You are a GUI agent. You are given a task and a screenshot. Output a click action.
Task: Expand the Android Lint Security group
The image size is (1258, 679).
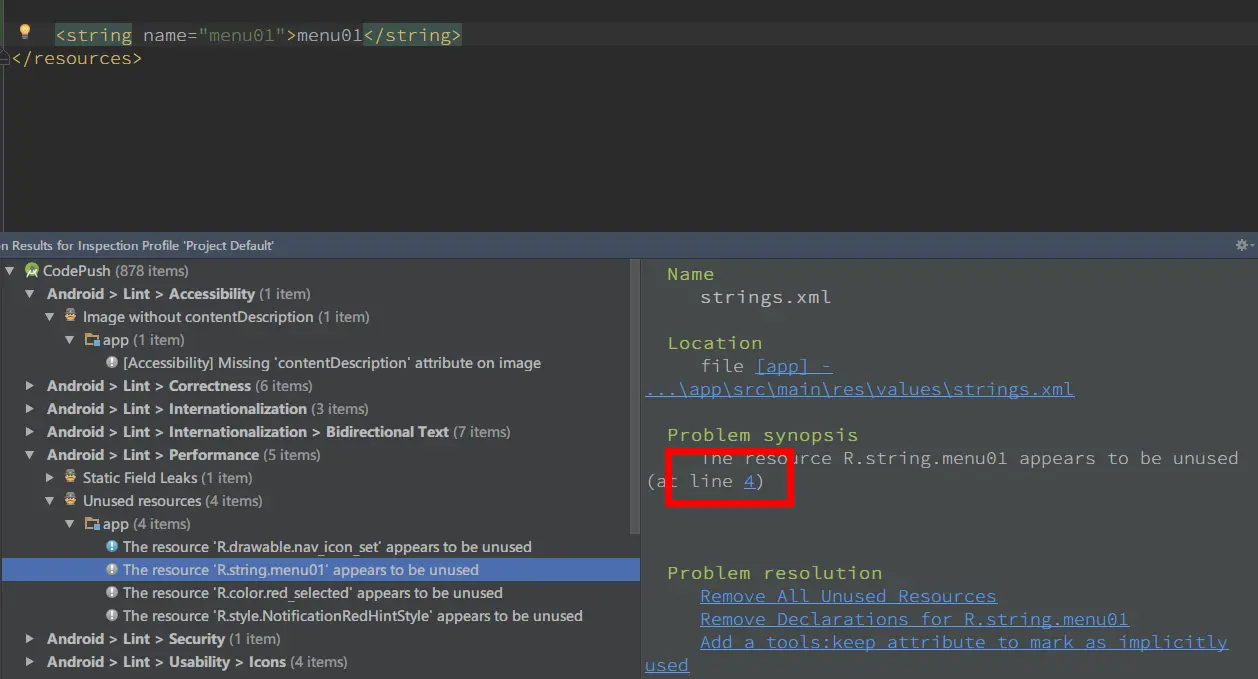click(30, 639)
